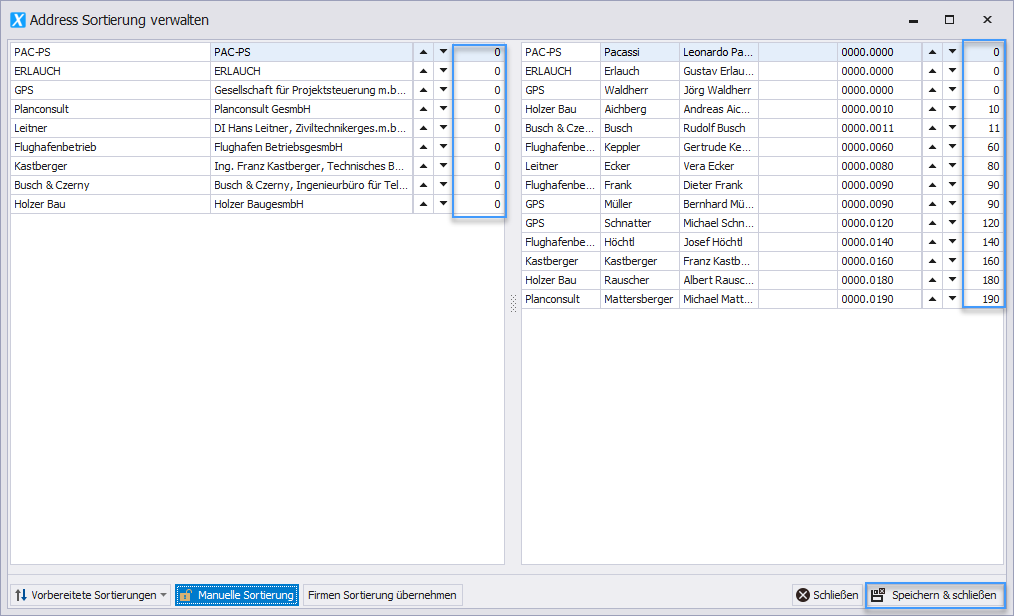Move PAC-PS company row up arrow
1014x616 pixels.
click(423, 52)
